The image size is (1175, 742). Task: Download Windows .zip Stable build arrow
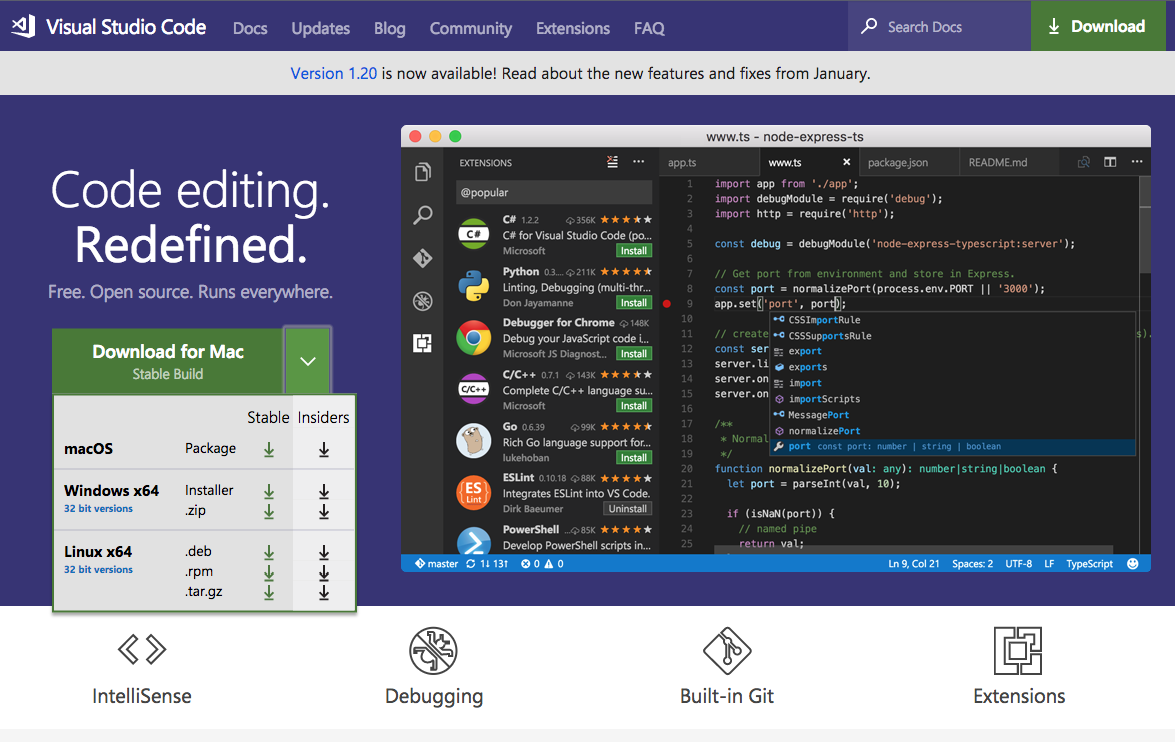(x=269, y=511)
